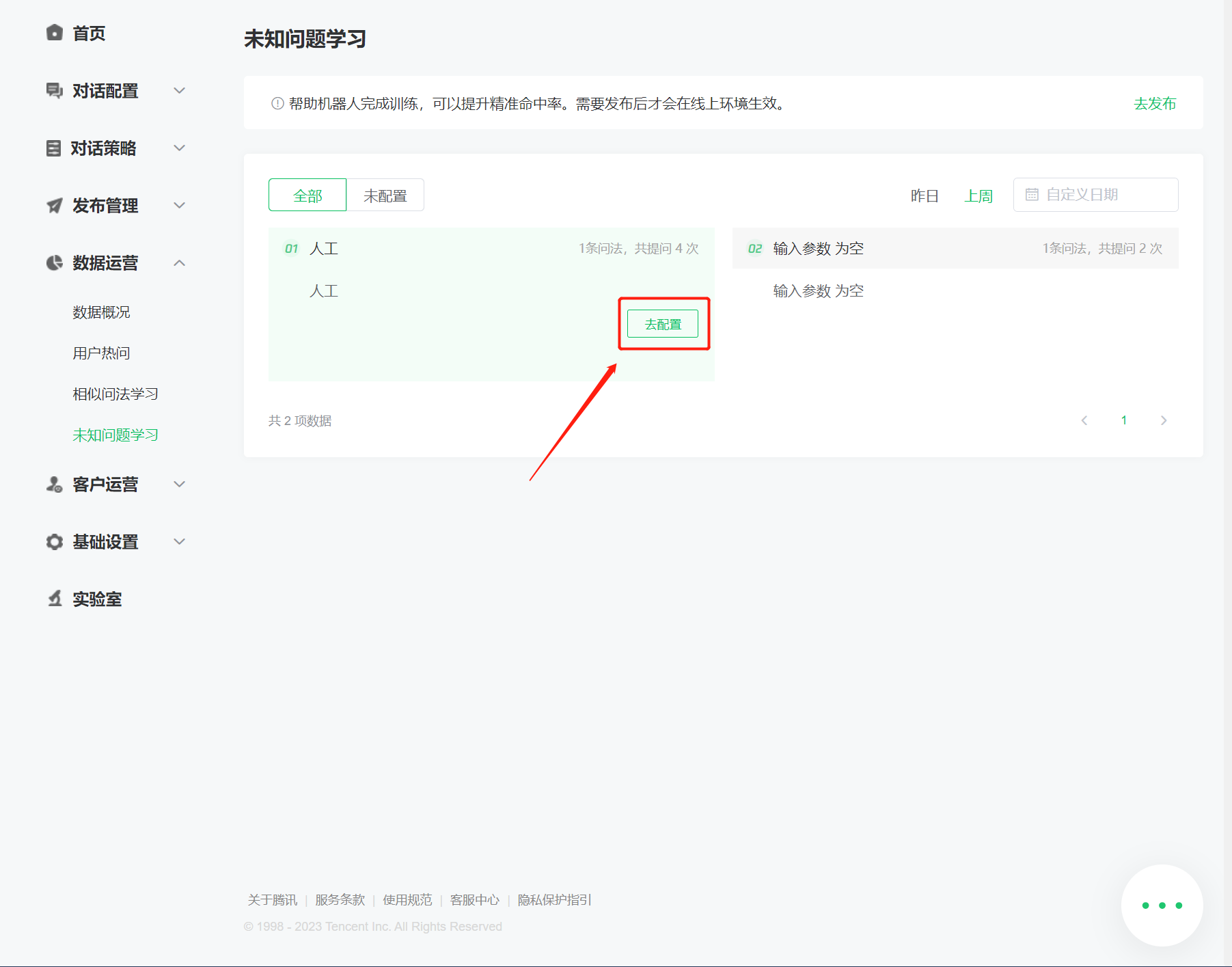
Task: Click the 关于腾讯 footer link
Action: click(x=272, y=899)
